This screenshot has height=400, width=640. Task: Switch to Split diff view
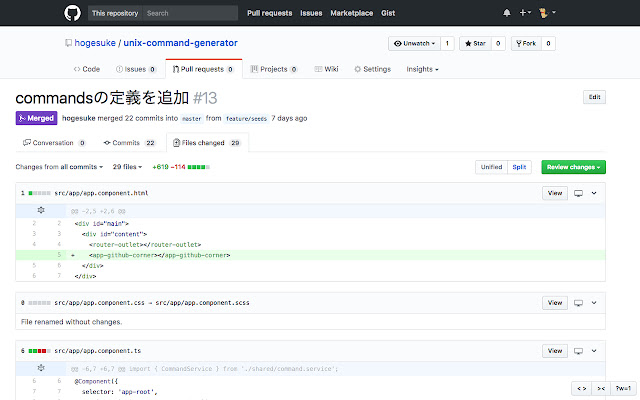pyautogui.click(x=519, y=167)
